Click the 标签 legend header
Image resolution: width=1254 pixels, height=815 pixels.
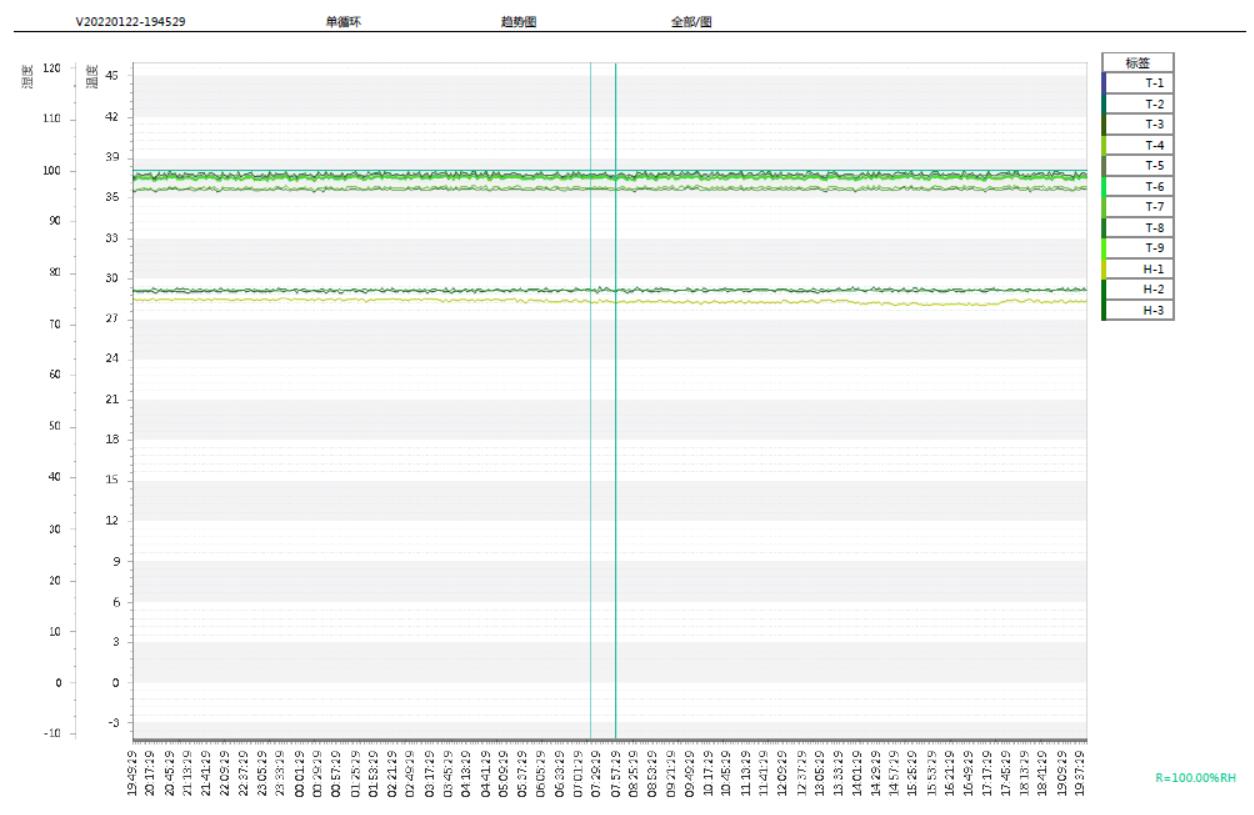(1138, 62)
